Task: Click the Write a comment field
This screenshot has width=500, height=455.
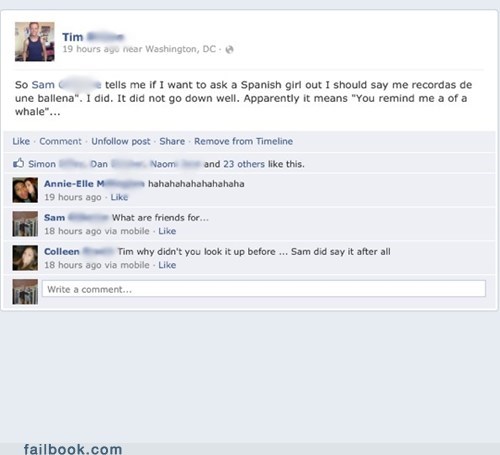Action: pyautogui.click(x=264, y=289)
